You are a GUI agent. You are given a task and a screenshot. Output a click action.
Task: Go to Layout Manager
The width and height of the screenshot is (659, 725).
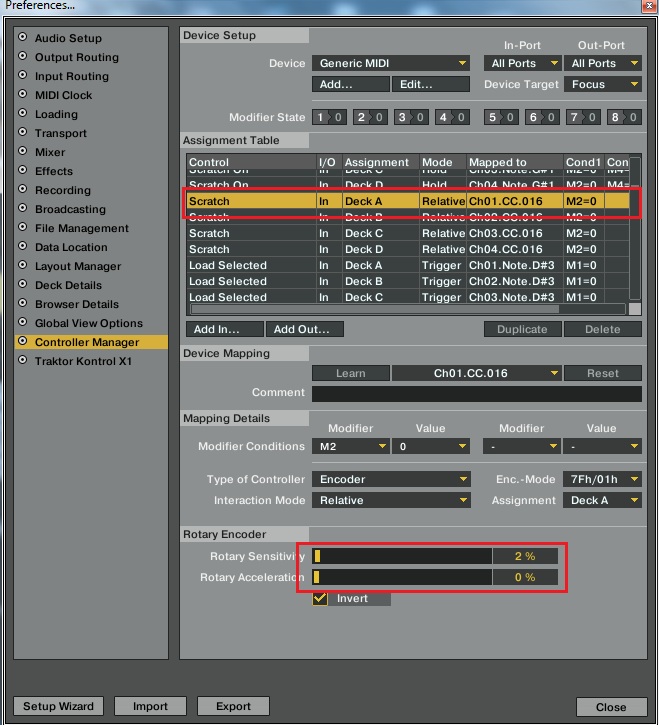(x=78, y=265)
